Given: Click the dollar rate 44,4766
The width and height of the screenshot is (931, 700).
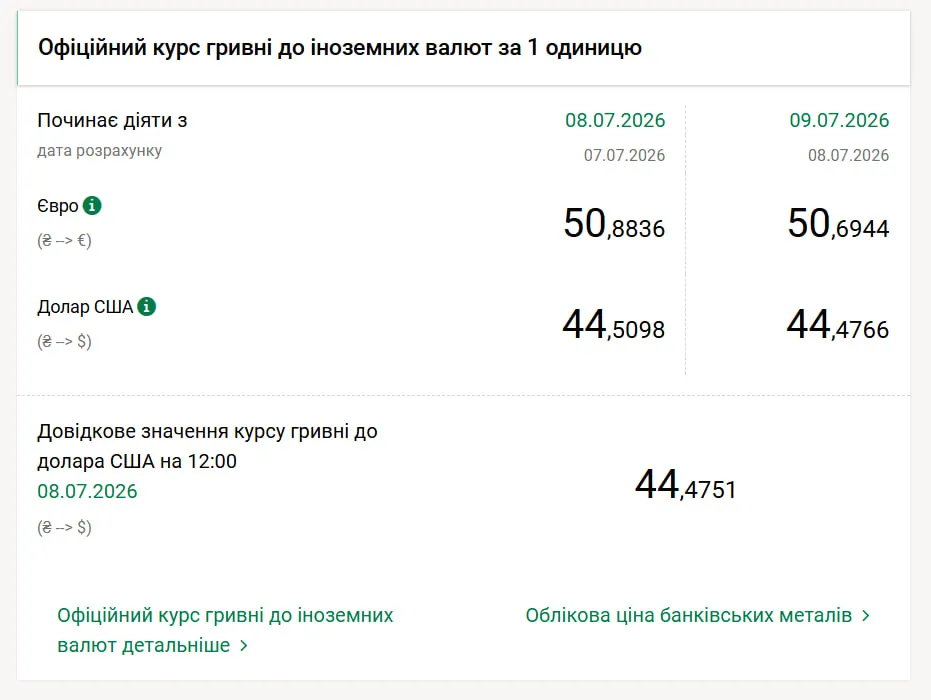Looking at the screenshot, I should 838,325.
